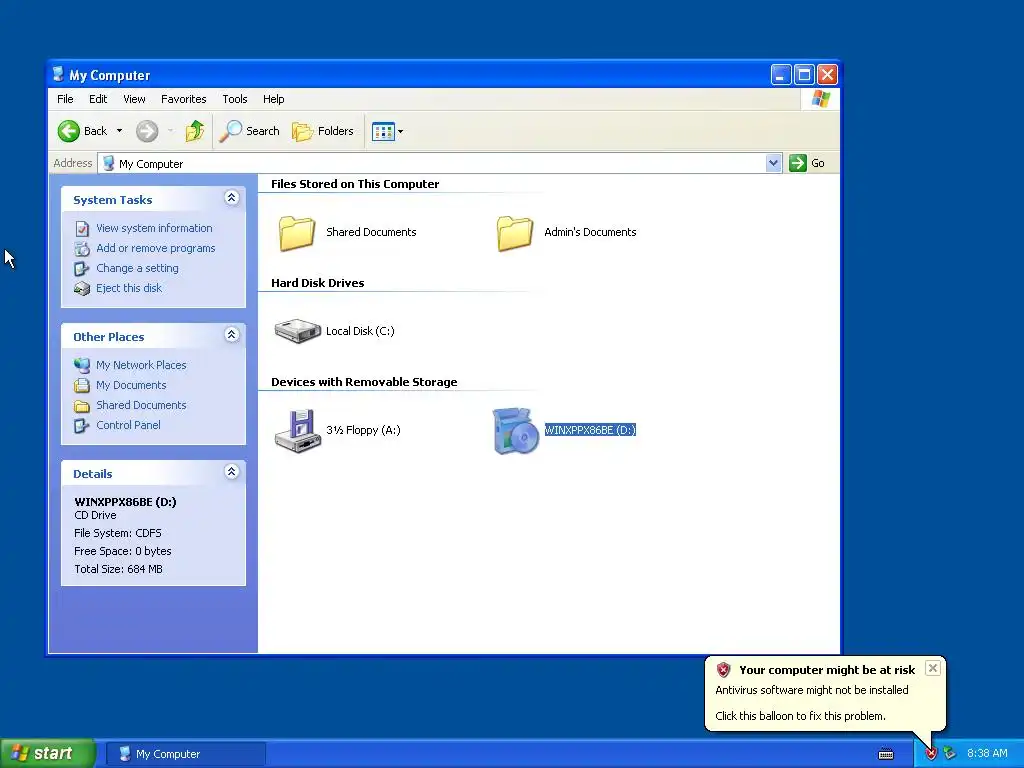Image resolution: width=1024 pixels, height=768 pixels.
Task: Click My Computer taskbar button
Action: point(185,754)
